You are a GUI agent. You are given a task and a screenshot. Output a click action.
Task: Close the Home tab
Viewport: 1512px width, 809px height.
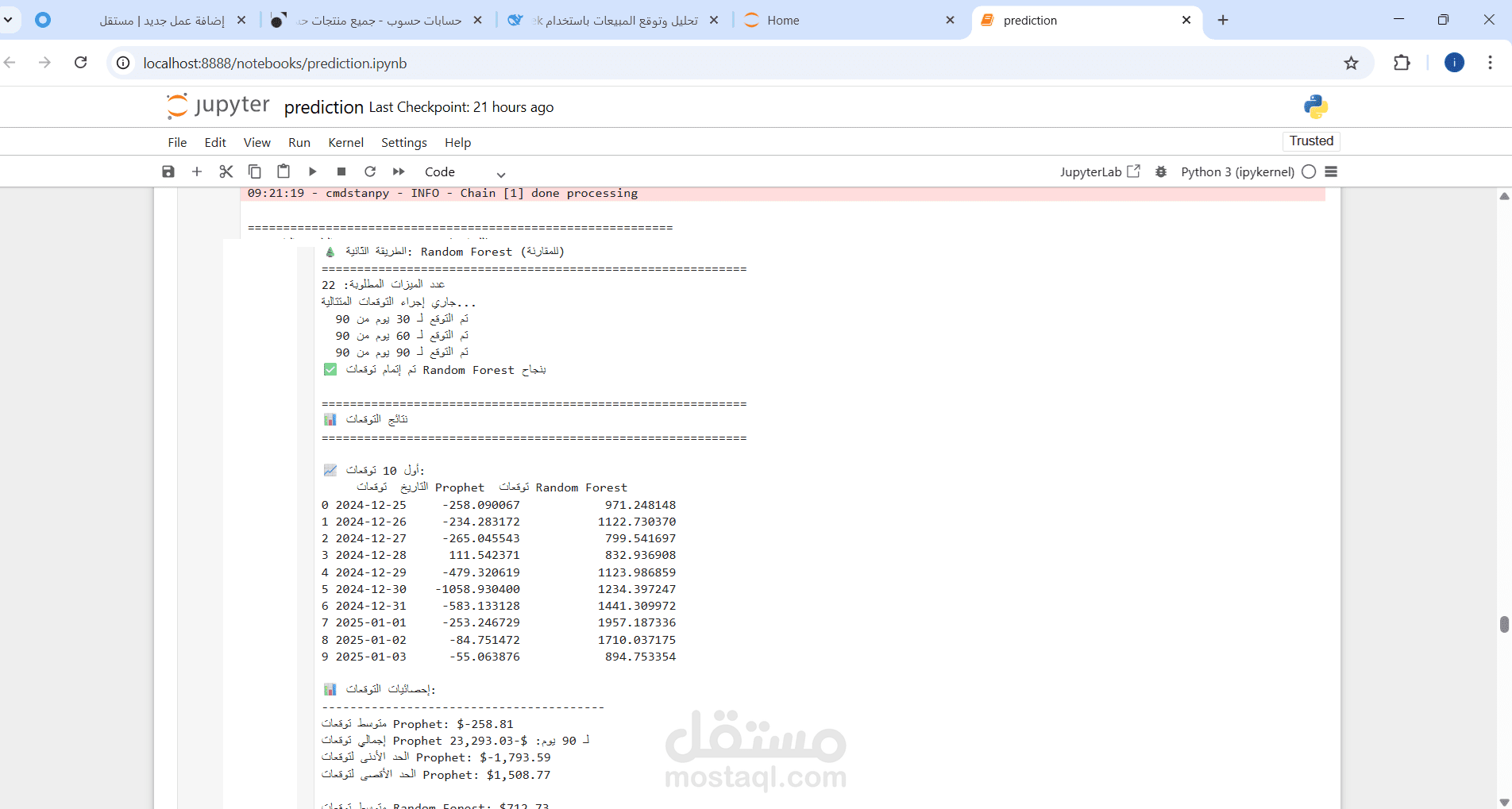click(x=950, y=21)
